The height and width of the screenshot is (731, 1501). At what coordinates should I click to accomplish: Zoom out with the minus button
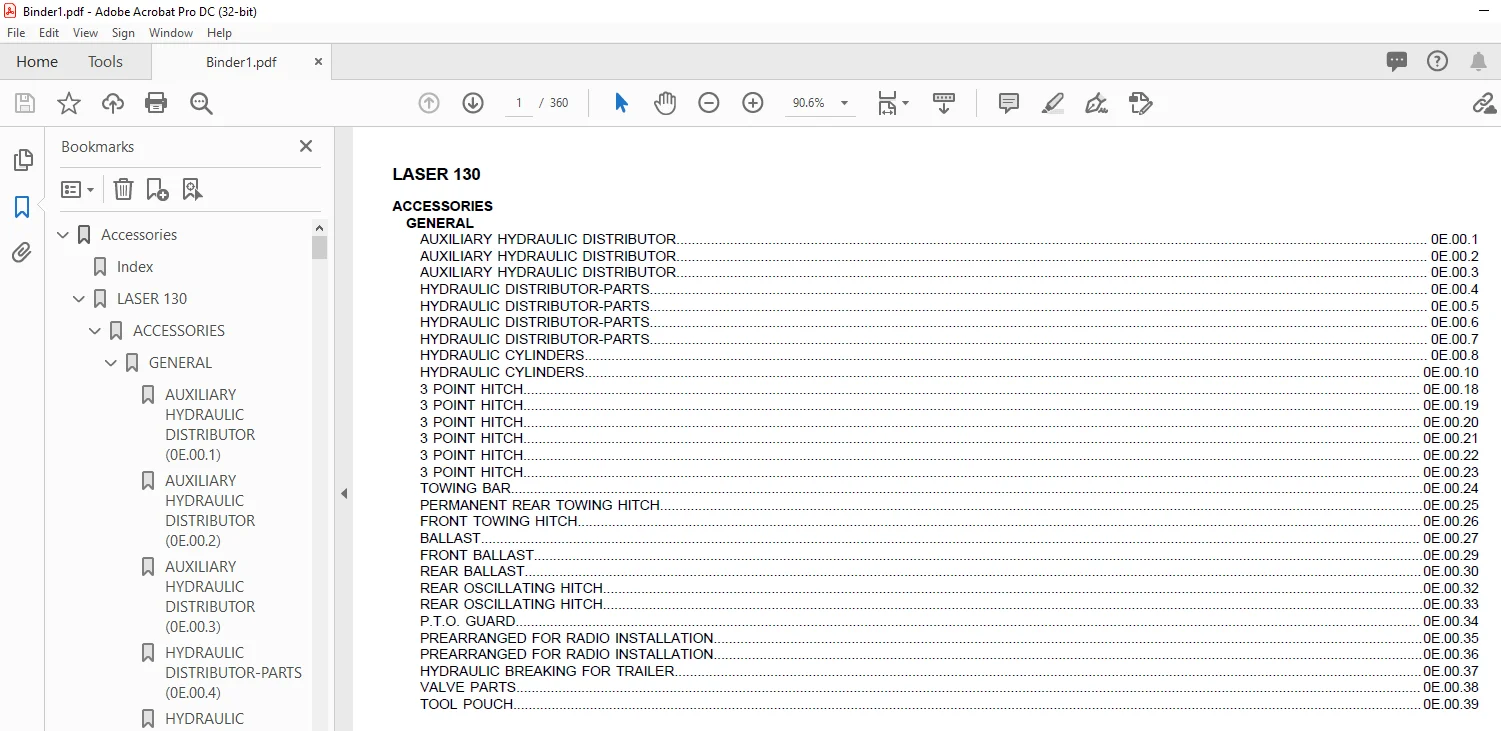(709, 103)
